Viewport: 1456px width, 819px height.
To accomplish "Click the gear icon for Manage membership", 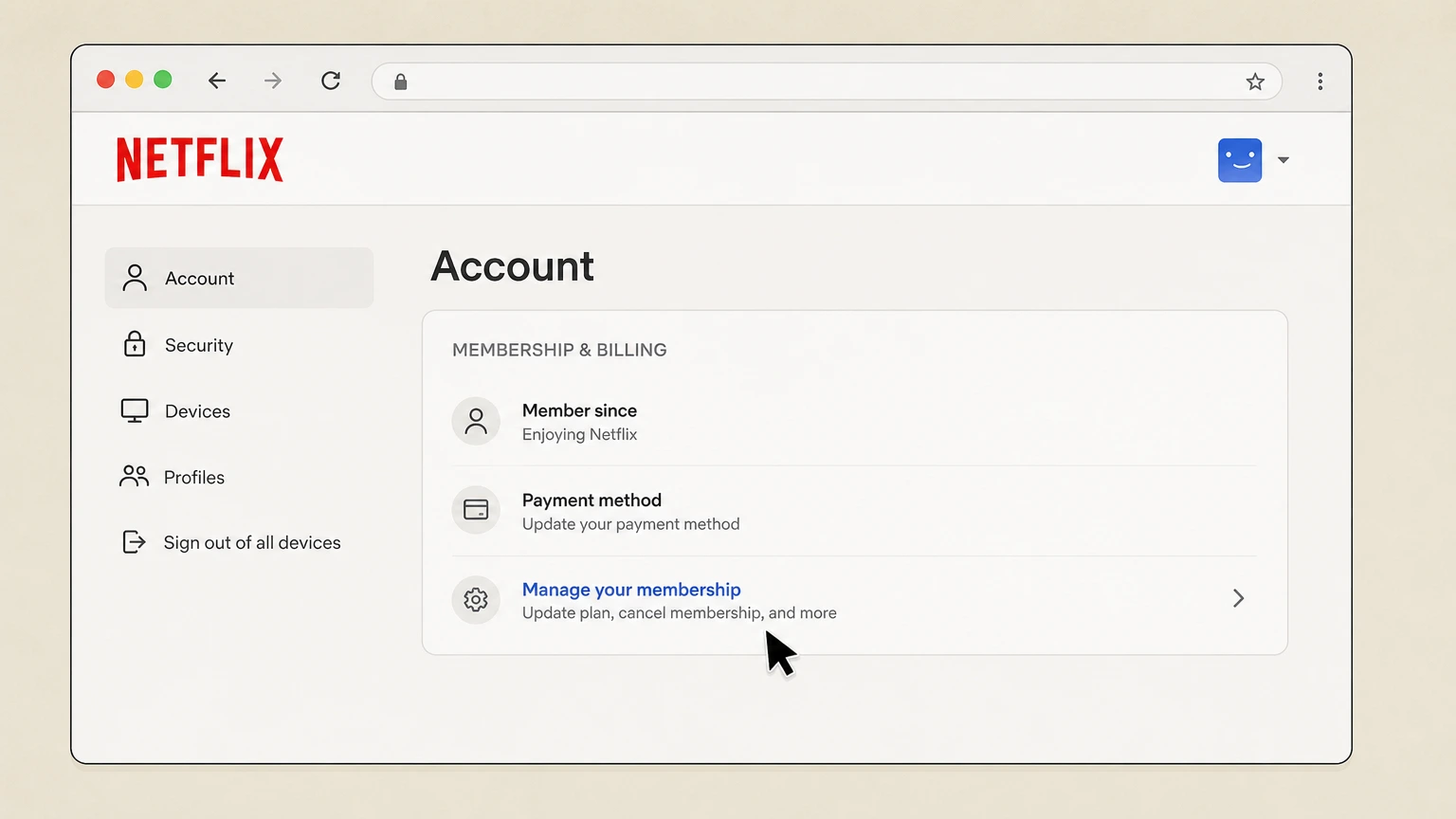I will coord(476,599).
